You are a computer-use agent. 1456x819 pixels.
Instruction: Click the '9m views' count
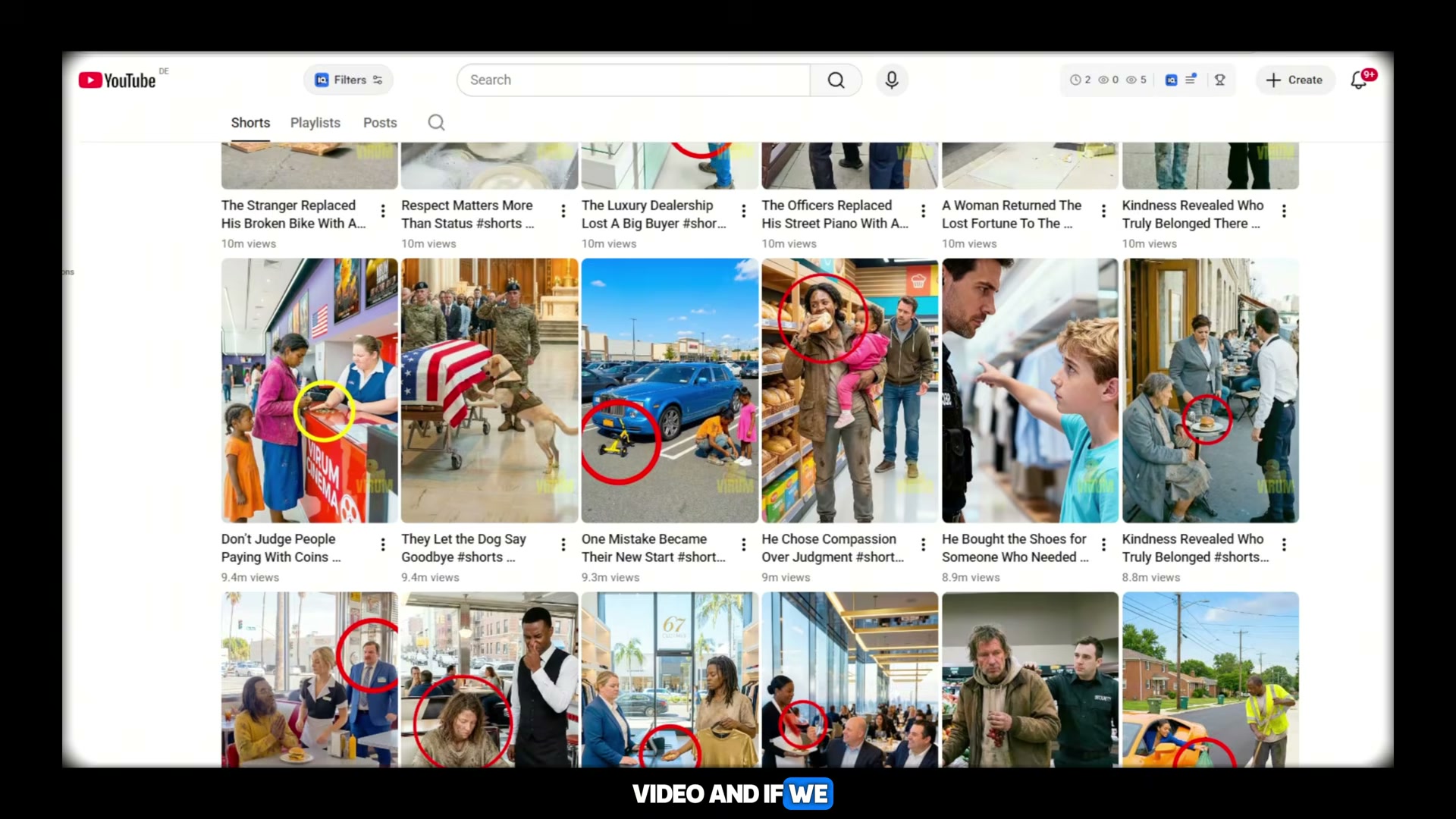point(786,578)
